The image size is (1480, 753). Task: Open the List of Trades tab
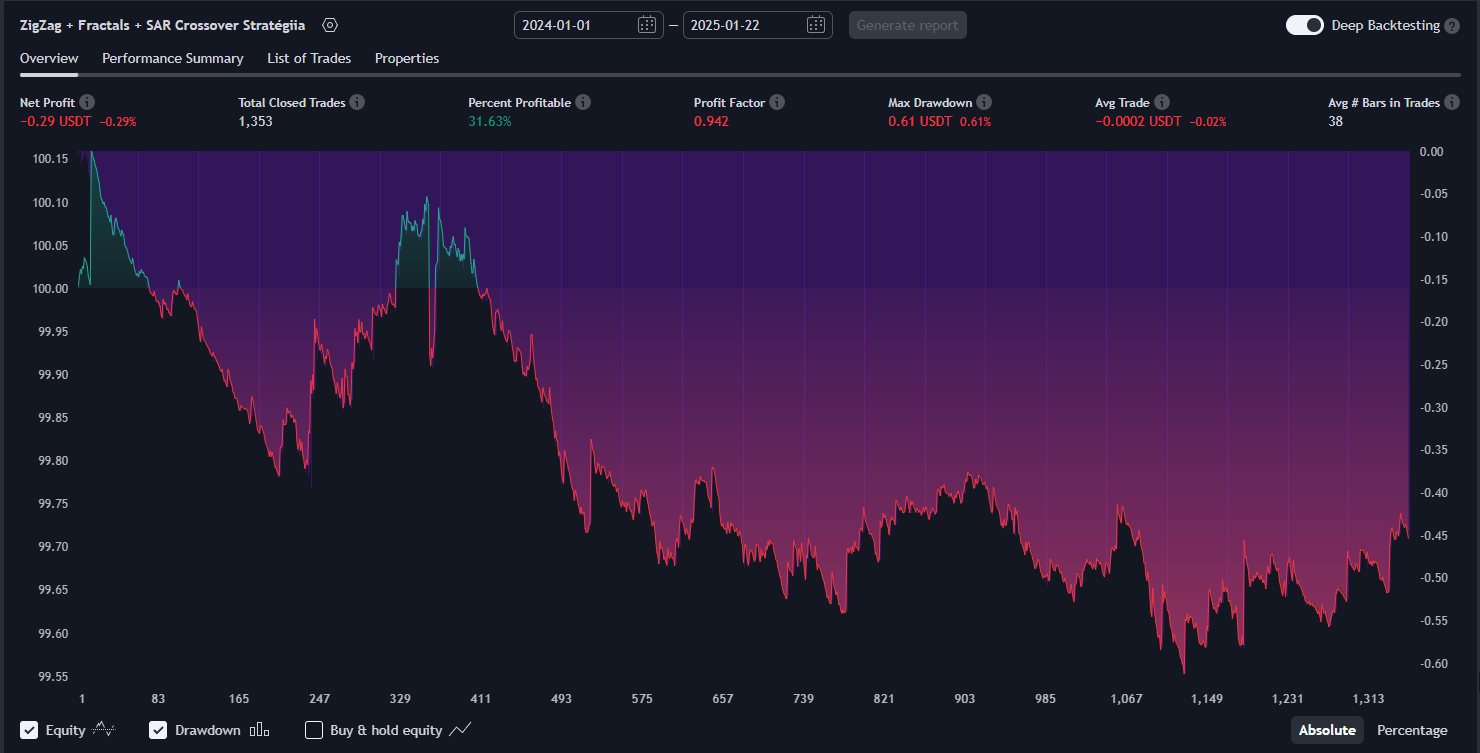(x=309, y=58)
